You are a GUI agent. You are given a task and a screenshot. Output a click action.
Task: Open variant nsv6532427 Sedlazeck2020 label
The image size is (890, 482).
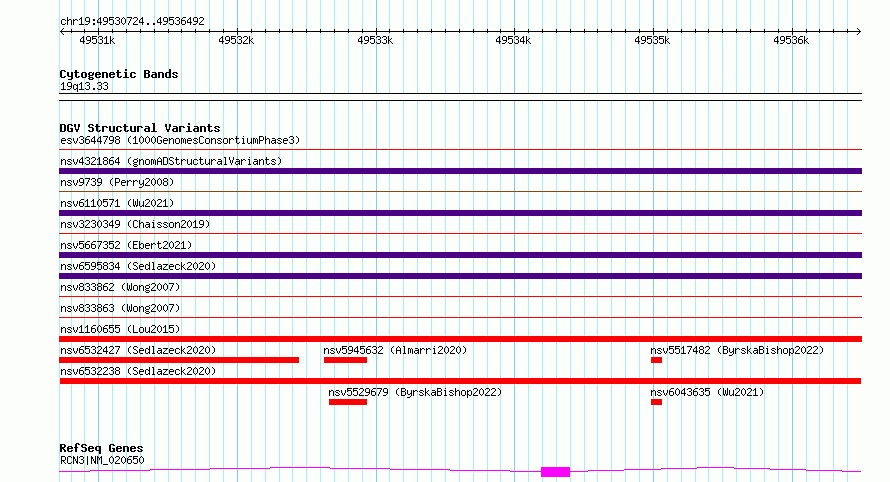click(138, 350)
